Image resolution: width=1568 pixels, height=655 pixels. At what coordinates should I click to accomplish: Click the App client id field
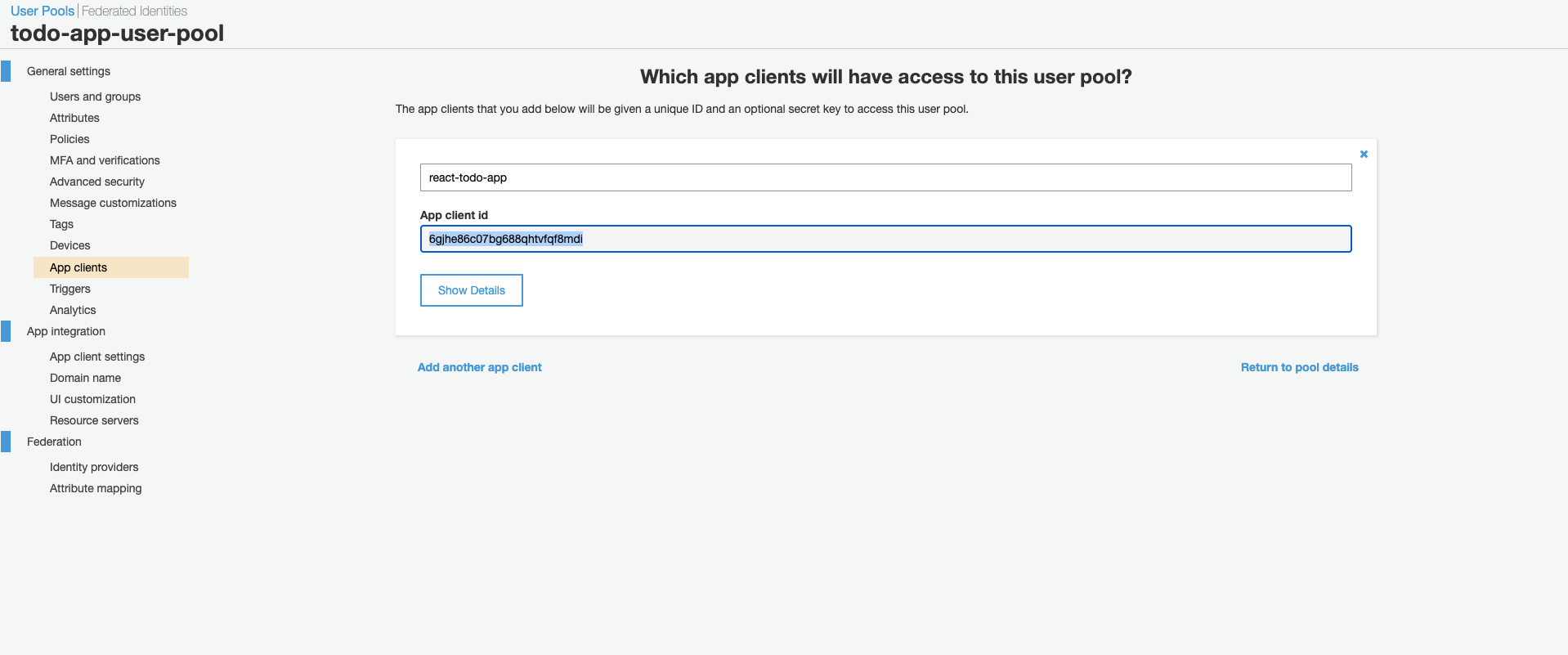pos(886,239)
